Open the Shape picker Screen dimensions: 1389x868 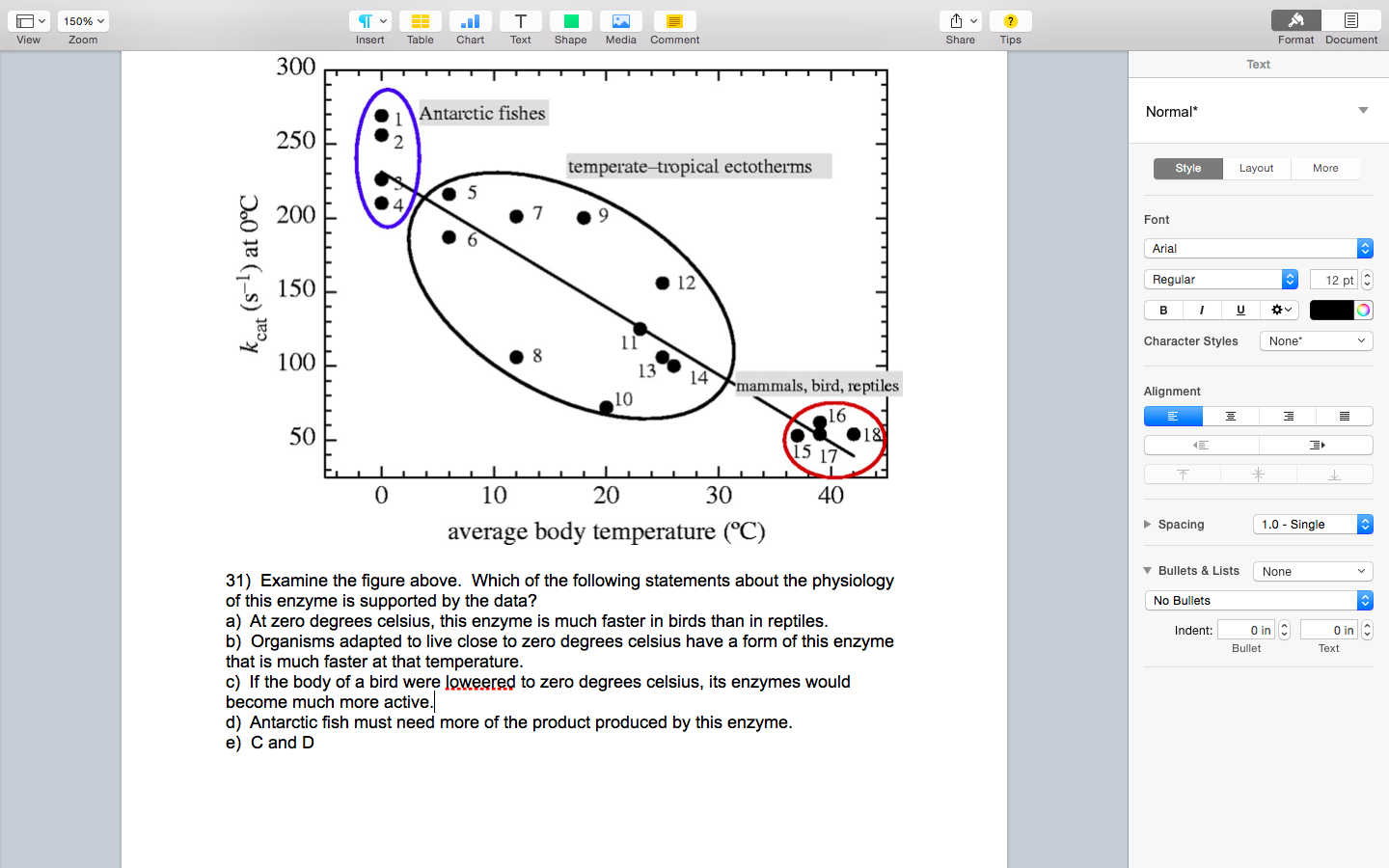570,21
